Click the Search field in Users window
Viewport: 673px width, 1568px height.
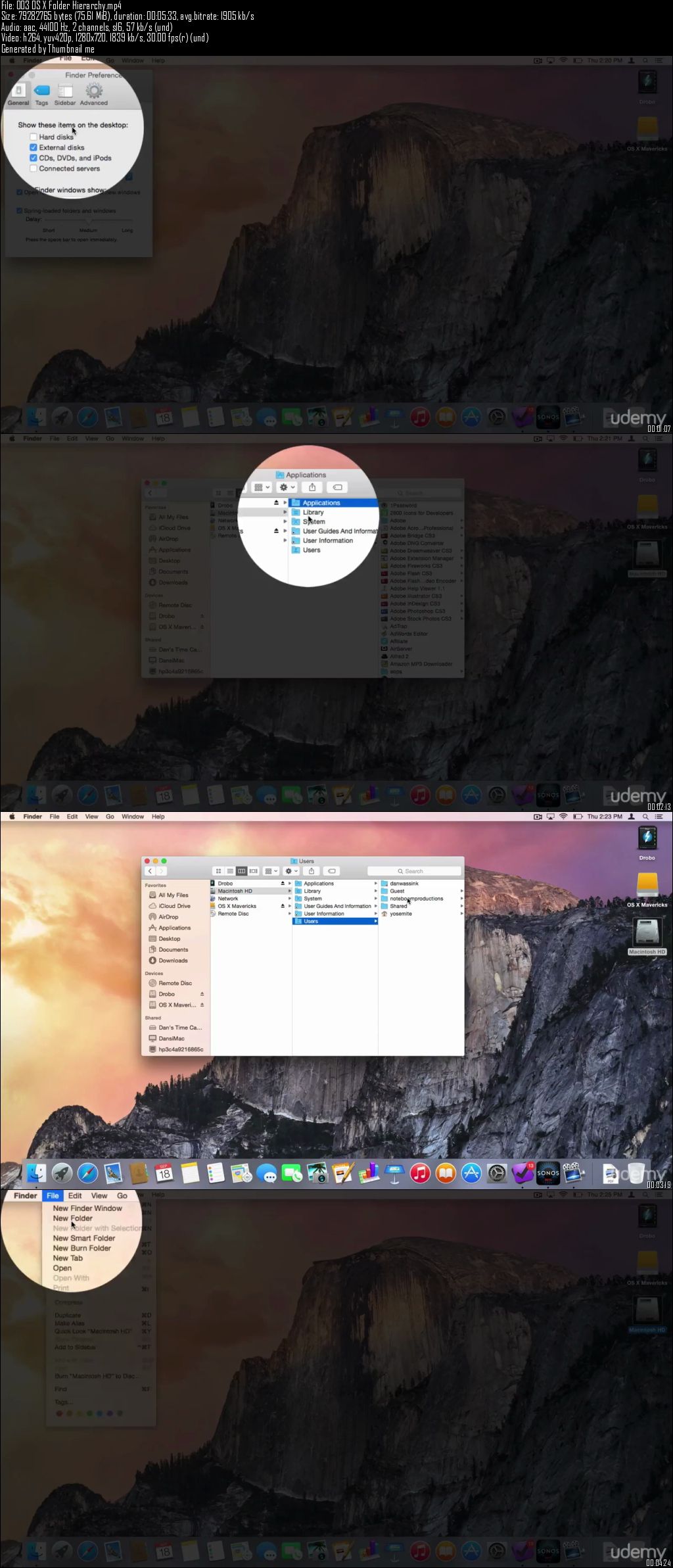point(414,871)
